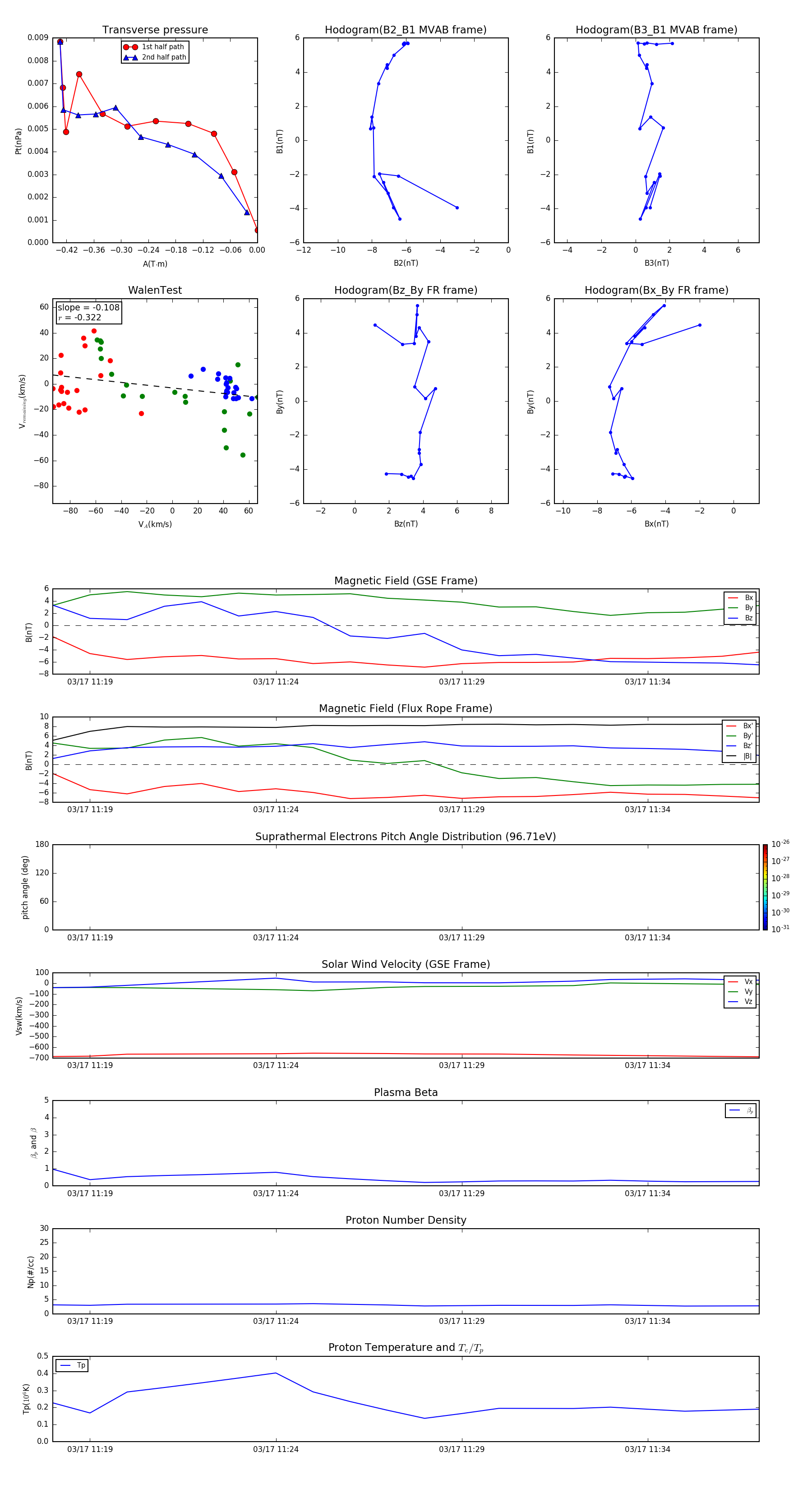Click the 'Proton Number Density' title

(406, 1220)
